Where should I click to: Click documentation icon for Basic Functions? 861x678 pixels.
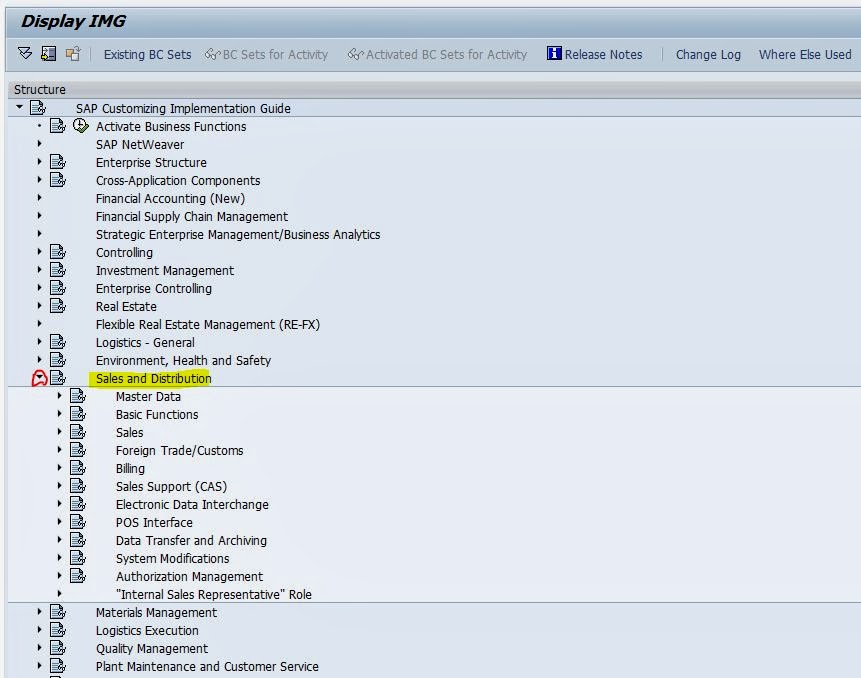click(x=77, y=414)
